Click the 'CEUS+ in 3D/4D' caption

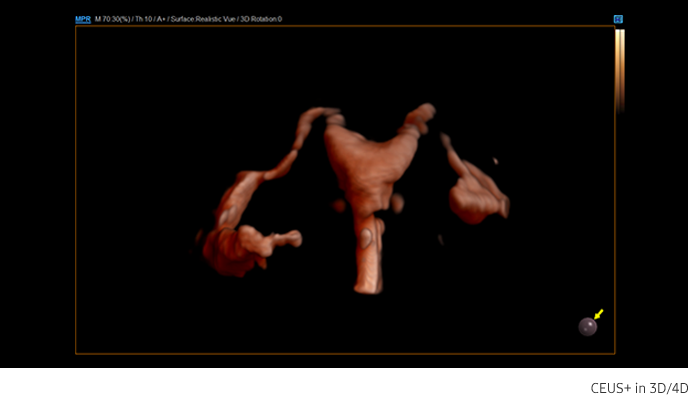638,388
